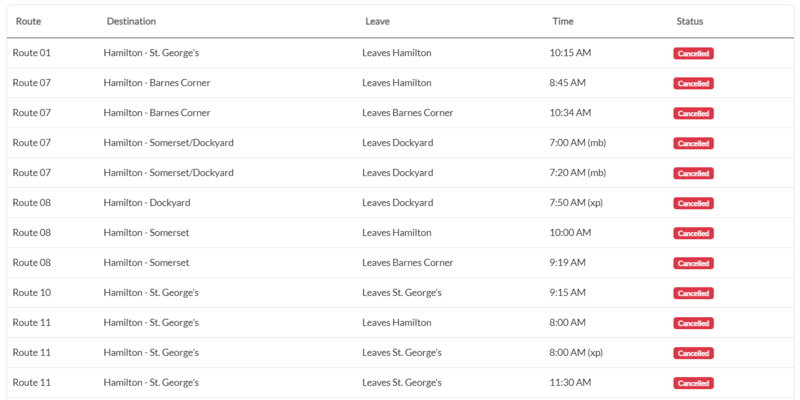Image resolution: width=800 pixels, height=400 pixels.
Task: Click the 7:50 AM (xp) time cell
Action: pyautogui.click(x=576, y=203)
